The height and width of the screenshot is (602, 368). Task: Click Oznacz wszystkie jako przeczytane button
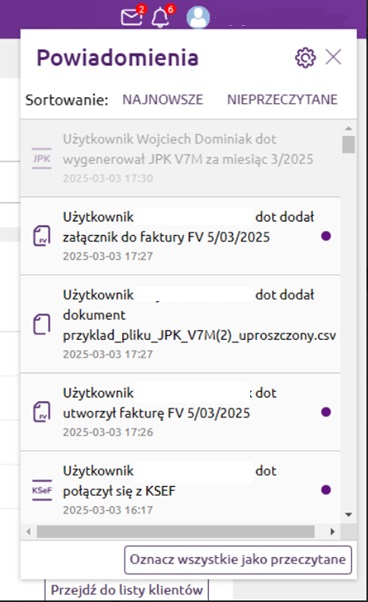click(x=238, y=560)
